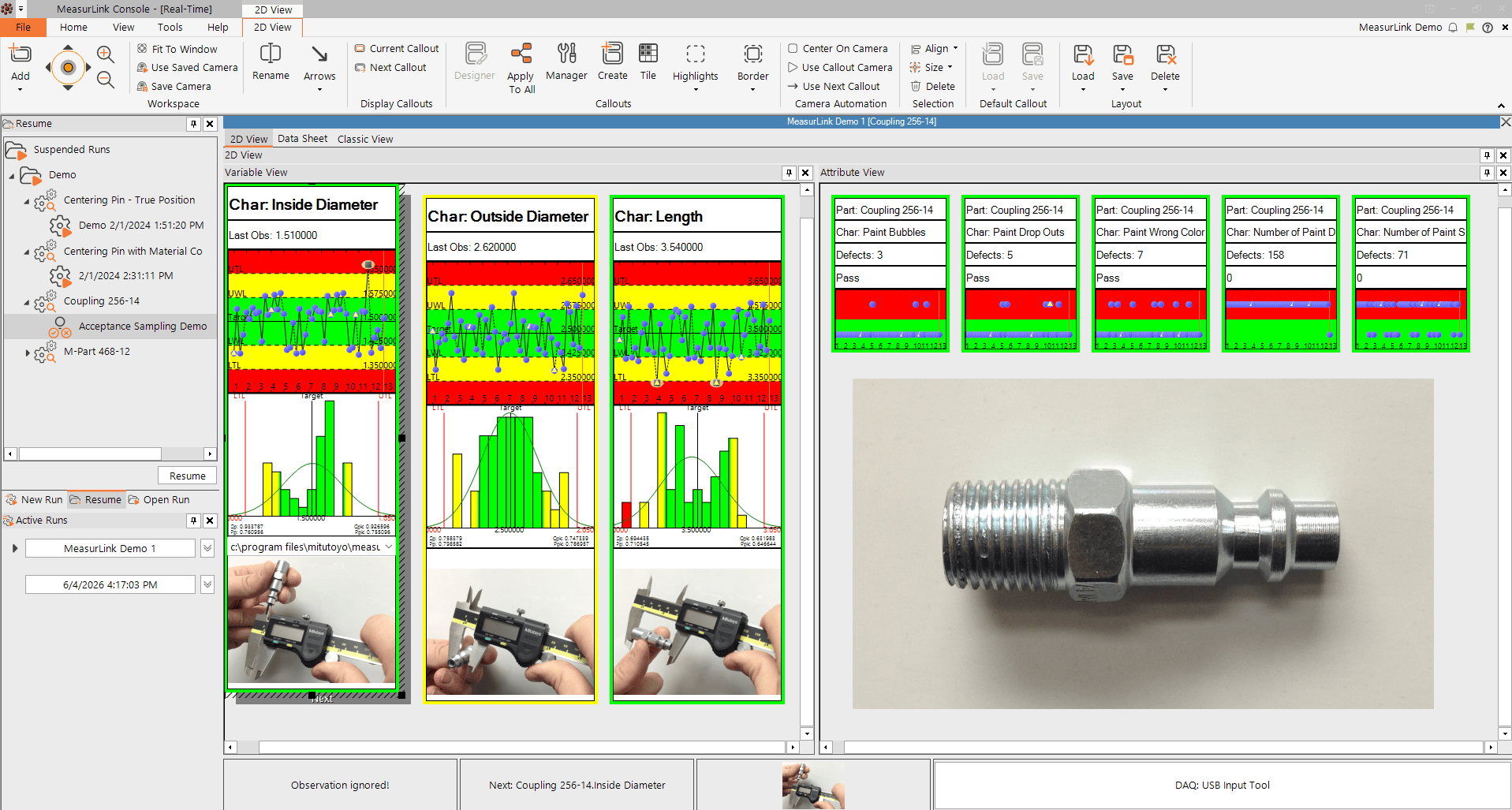Screen dimensions: 1512x810
Task: Click Use Saved Camera
Action: point(187,68)
